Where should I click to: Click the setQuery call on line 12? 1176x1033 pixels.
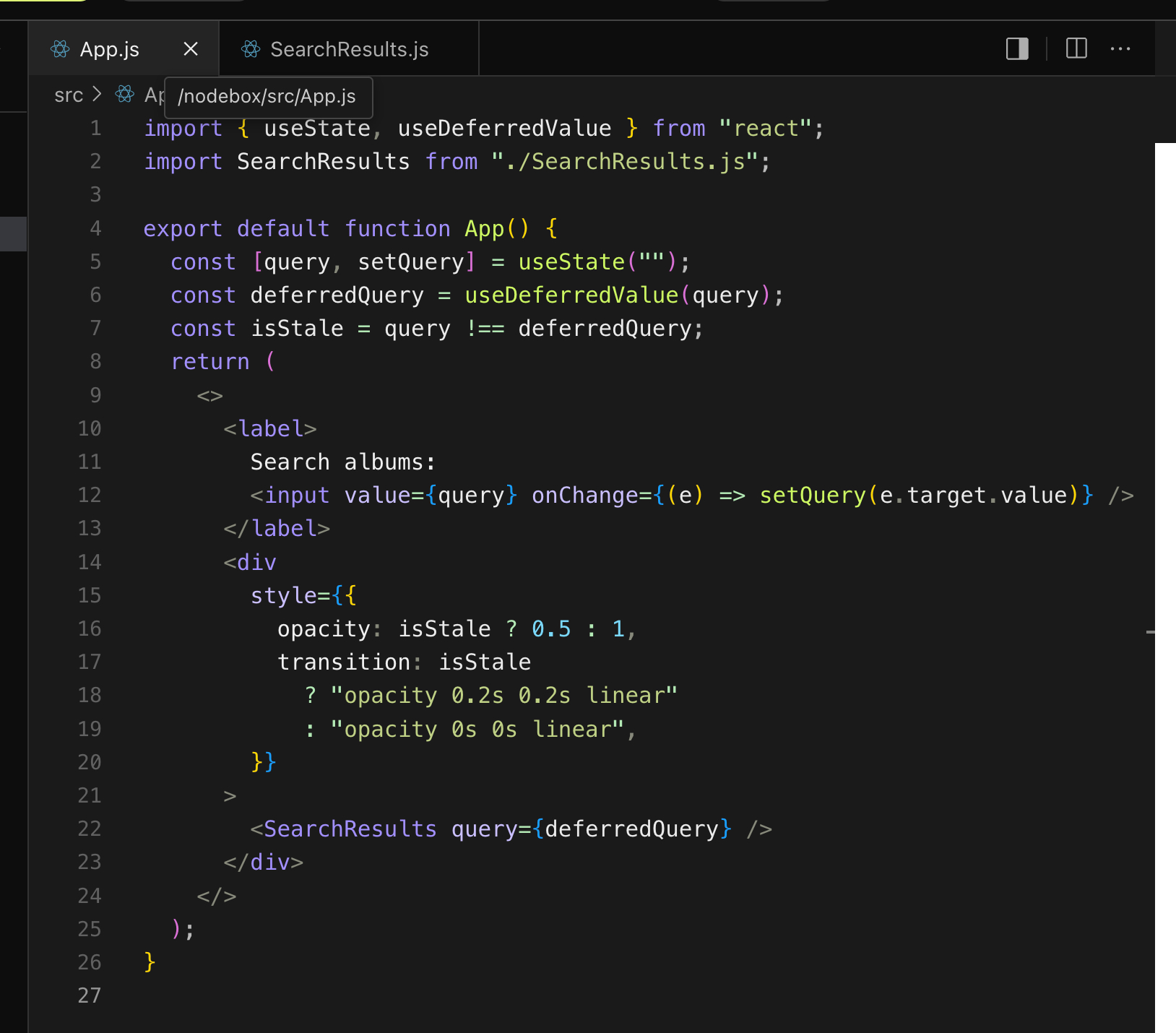point(812,496)
